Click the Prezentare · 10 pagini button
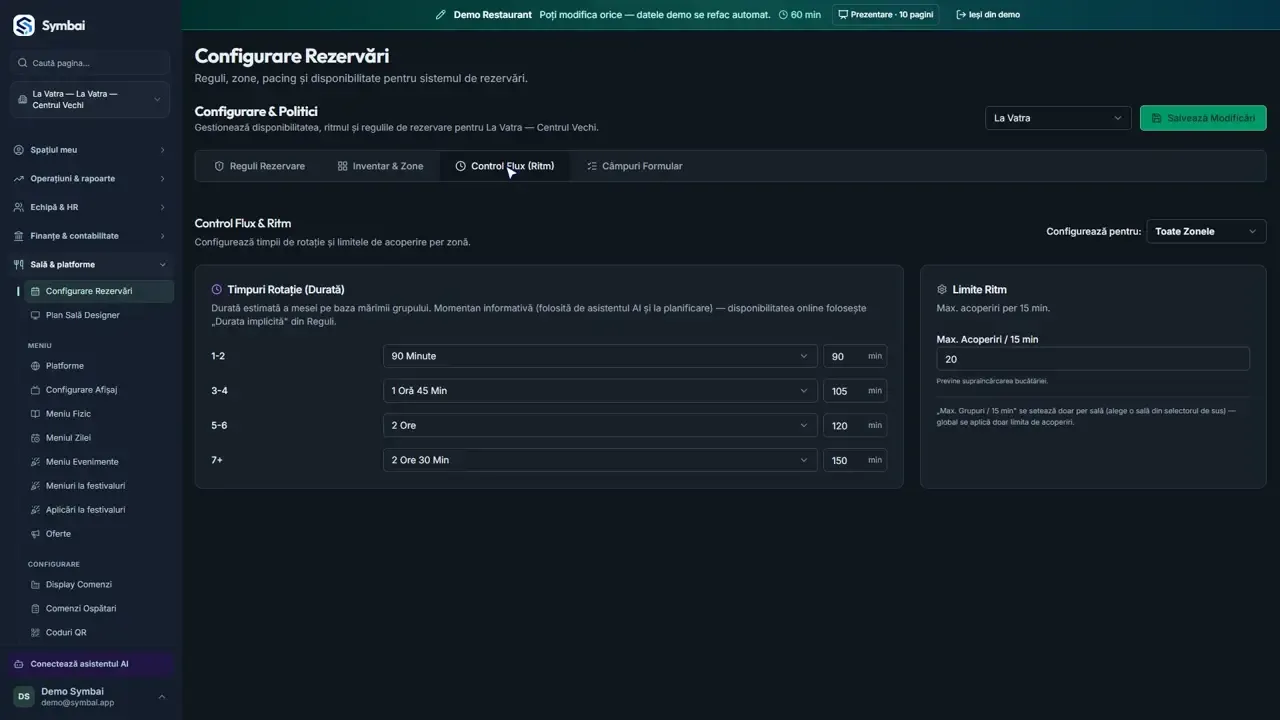 tap(885, 15)
